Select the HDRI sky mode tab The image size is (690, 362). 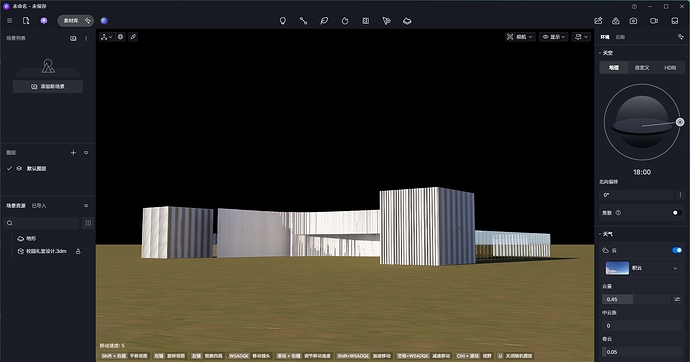(670, 68)
